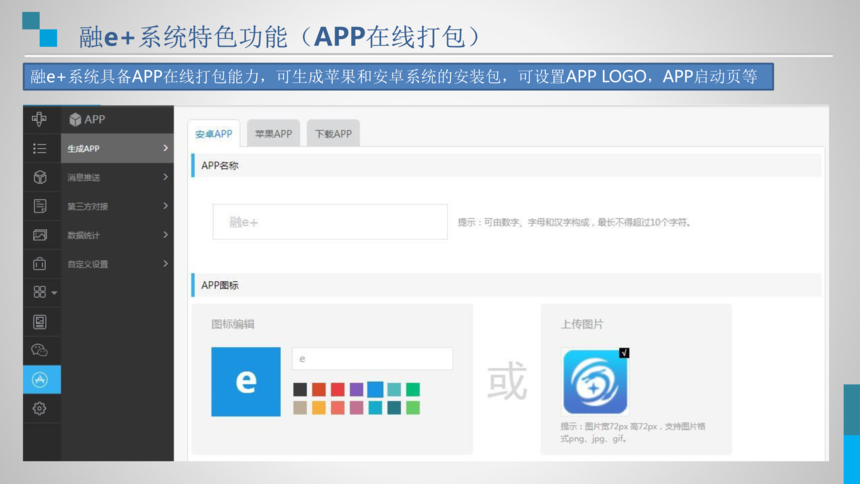Click the briefcase icon in left sidebar
This screenshot has width=860, height=484.
(x=40, y=264)
